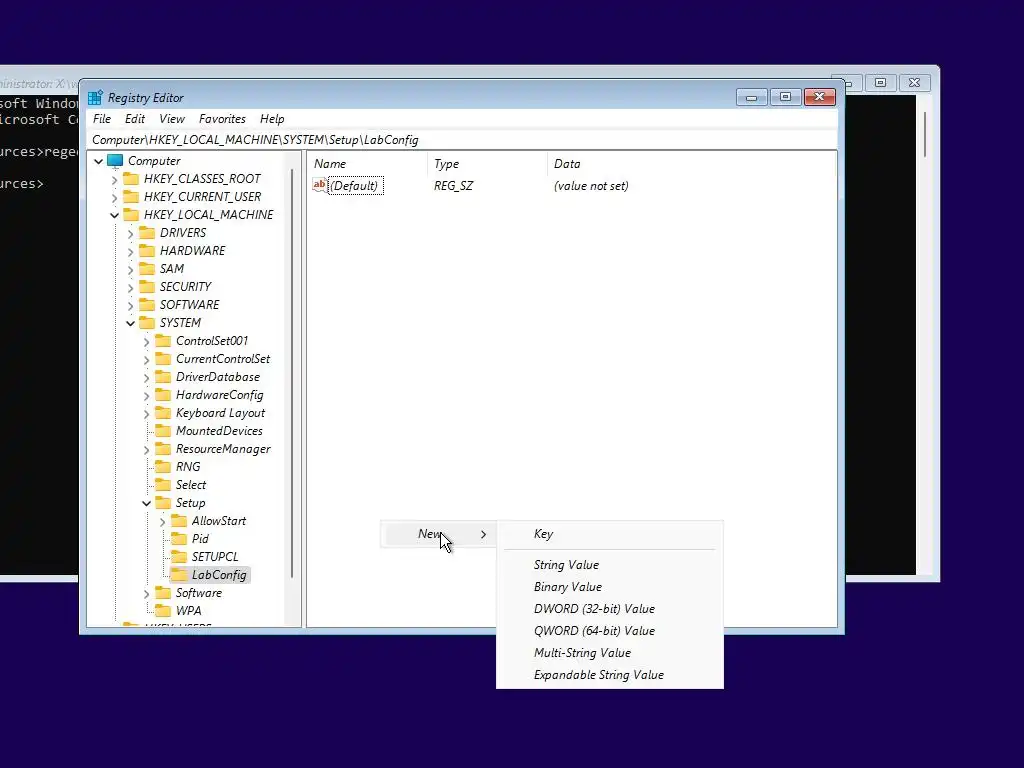Click the RNG folder icon

(163, 467)
